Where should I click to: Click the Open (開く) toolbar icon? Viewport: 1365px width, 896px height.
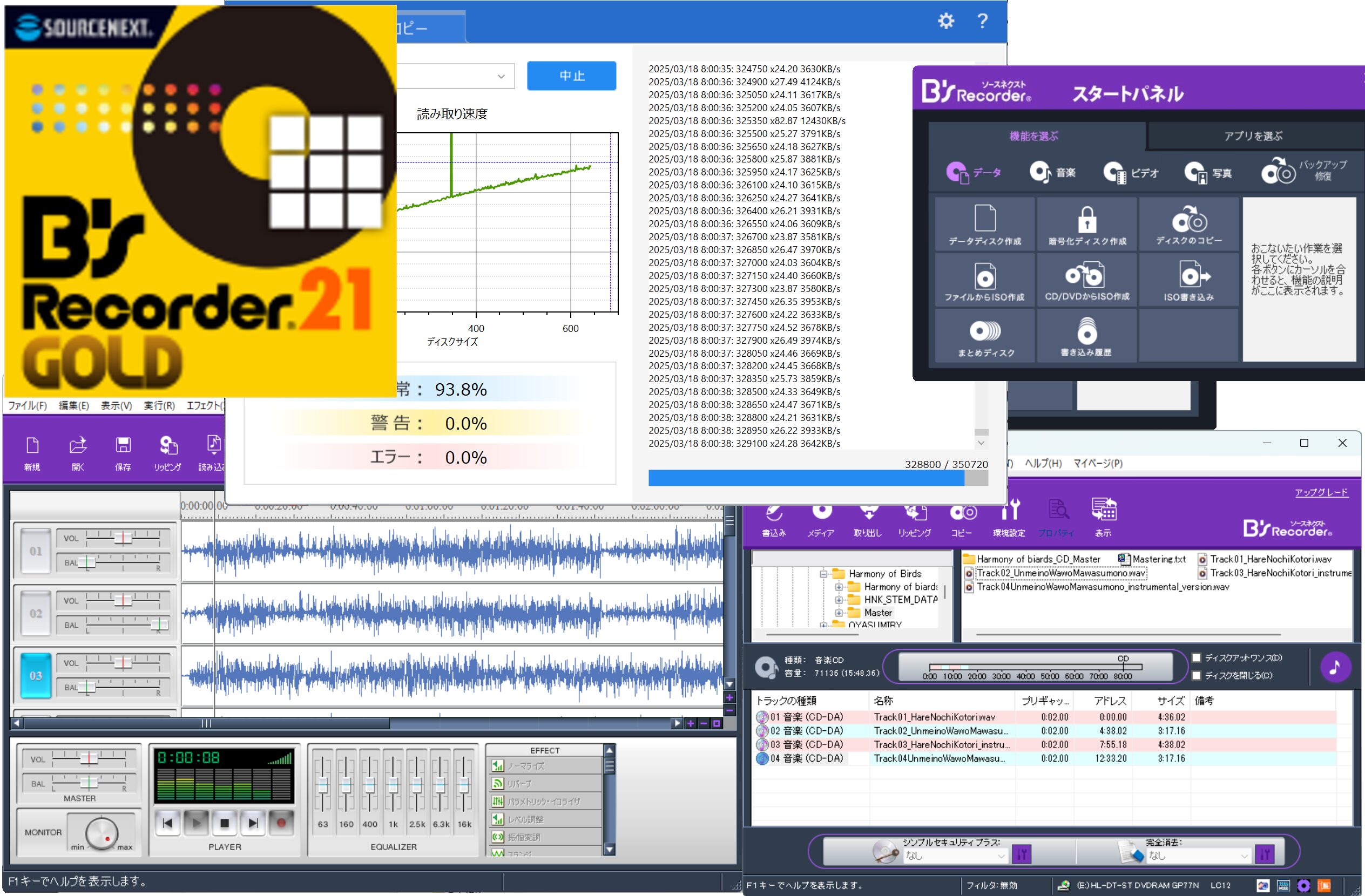78,453
